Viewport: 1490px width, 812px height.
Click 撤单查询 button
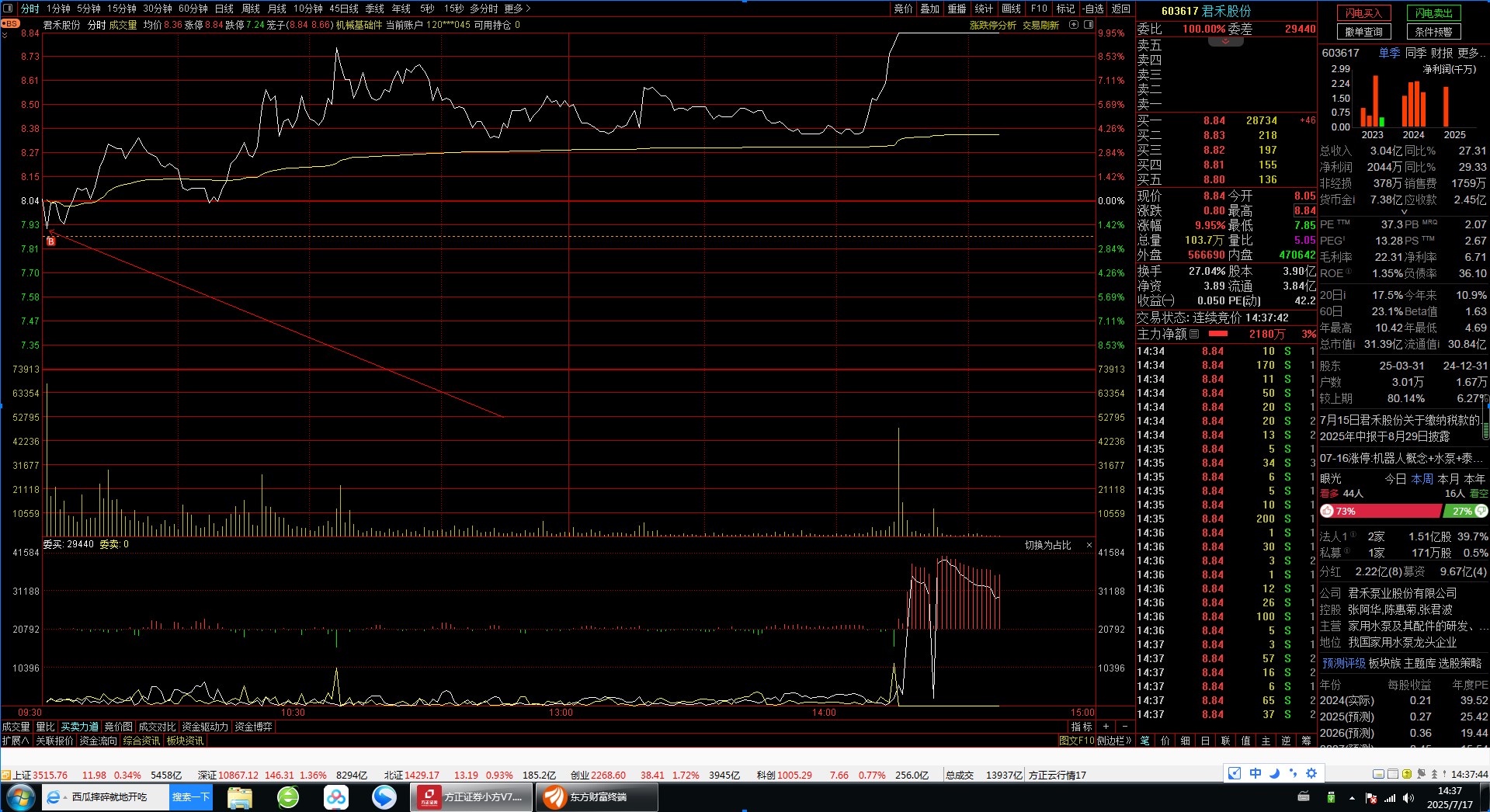click(1363, 32)
